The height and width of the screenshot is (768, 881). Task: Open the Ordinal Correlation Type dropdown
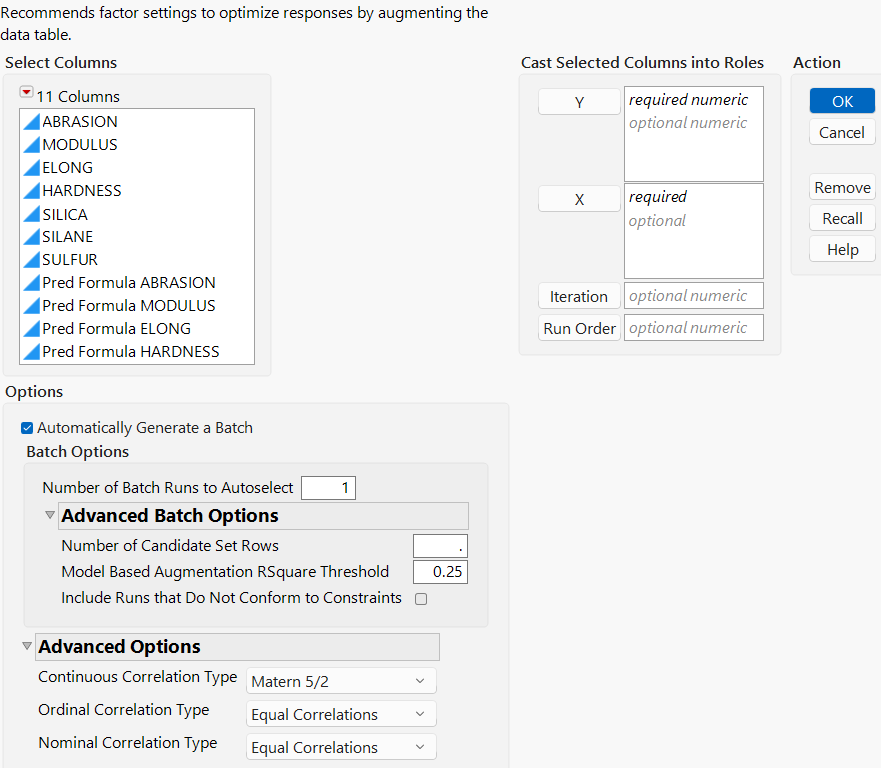tap(341, 713)
